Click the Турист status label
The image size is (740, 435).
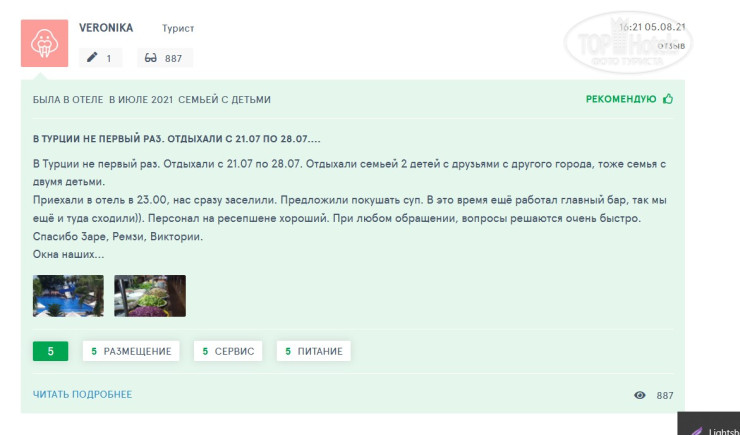[x=178, y=29]
